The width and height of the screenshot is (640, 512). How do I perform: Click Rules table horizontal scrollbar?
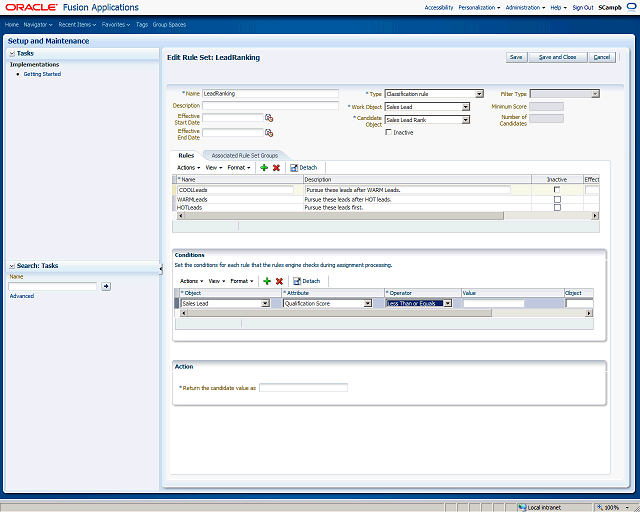pyautogui.click(x=344, y=216)
